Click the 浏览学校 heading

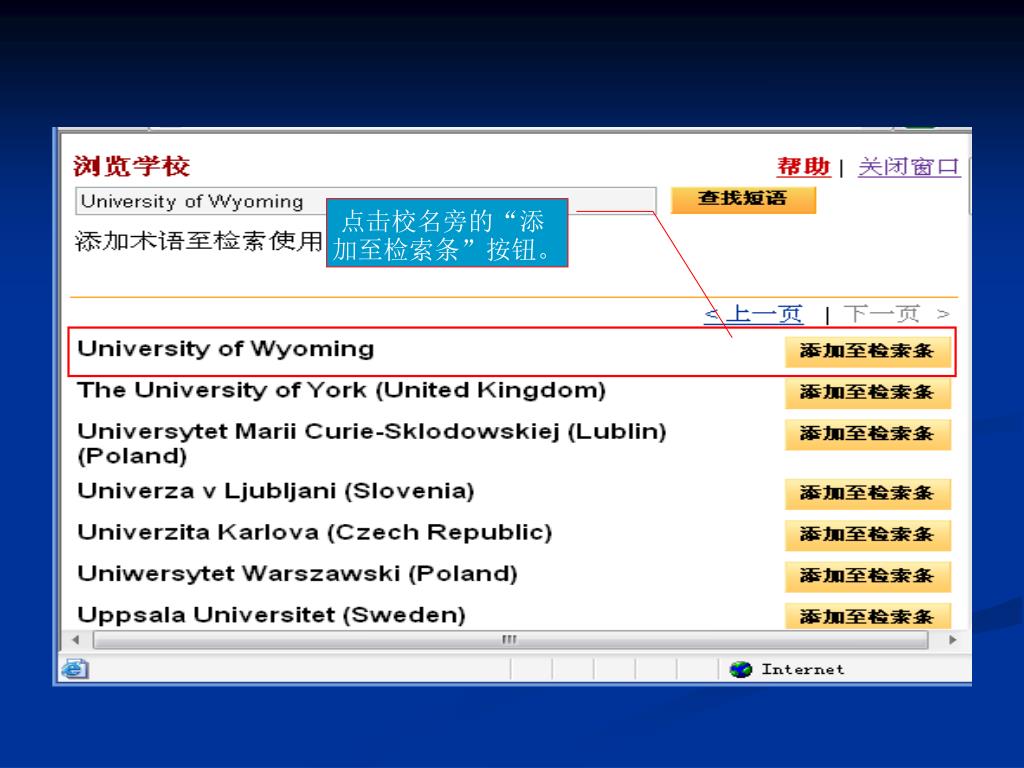[131, 166]
